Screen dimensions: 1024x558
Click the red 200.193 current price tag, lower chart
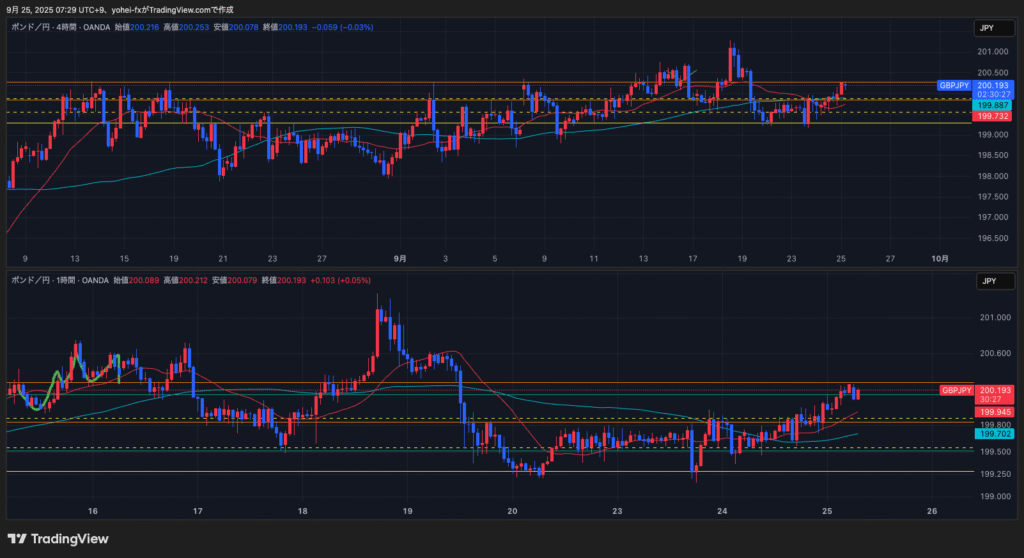click(994, 390)
